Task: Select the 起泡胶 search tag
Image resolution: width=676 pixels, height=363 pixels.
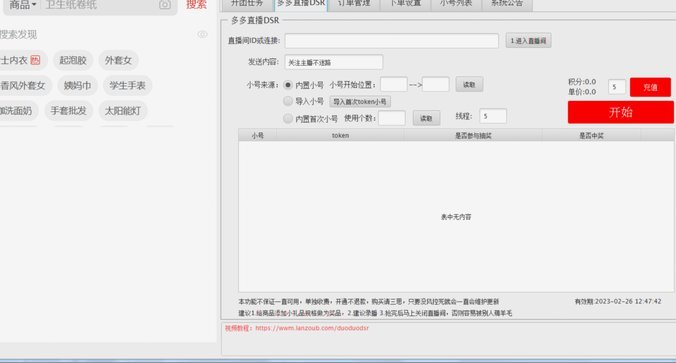Action: [73, 60]
